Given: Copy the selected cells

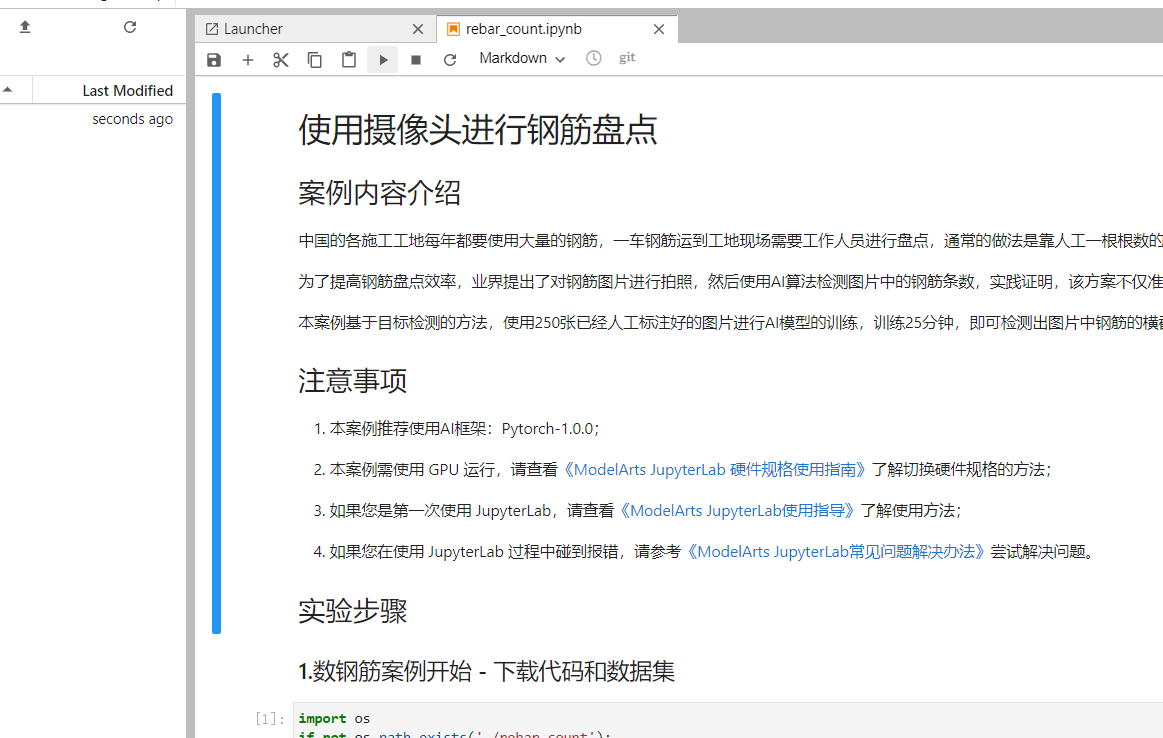Looking at the screenshot, I should point(314,60).
